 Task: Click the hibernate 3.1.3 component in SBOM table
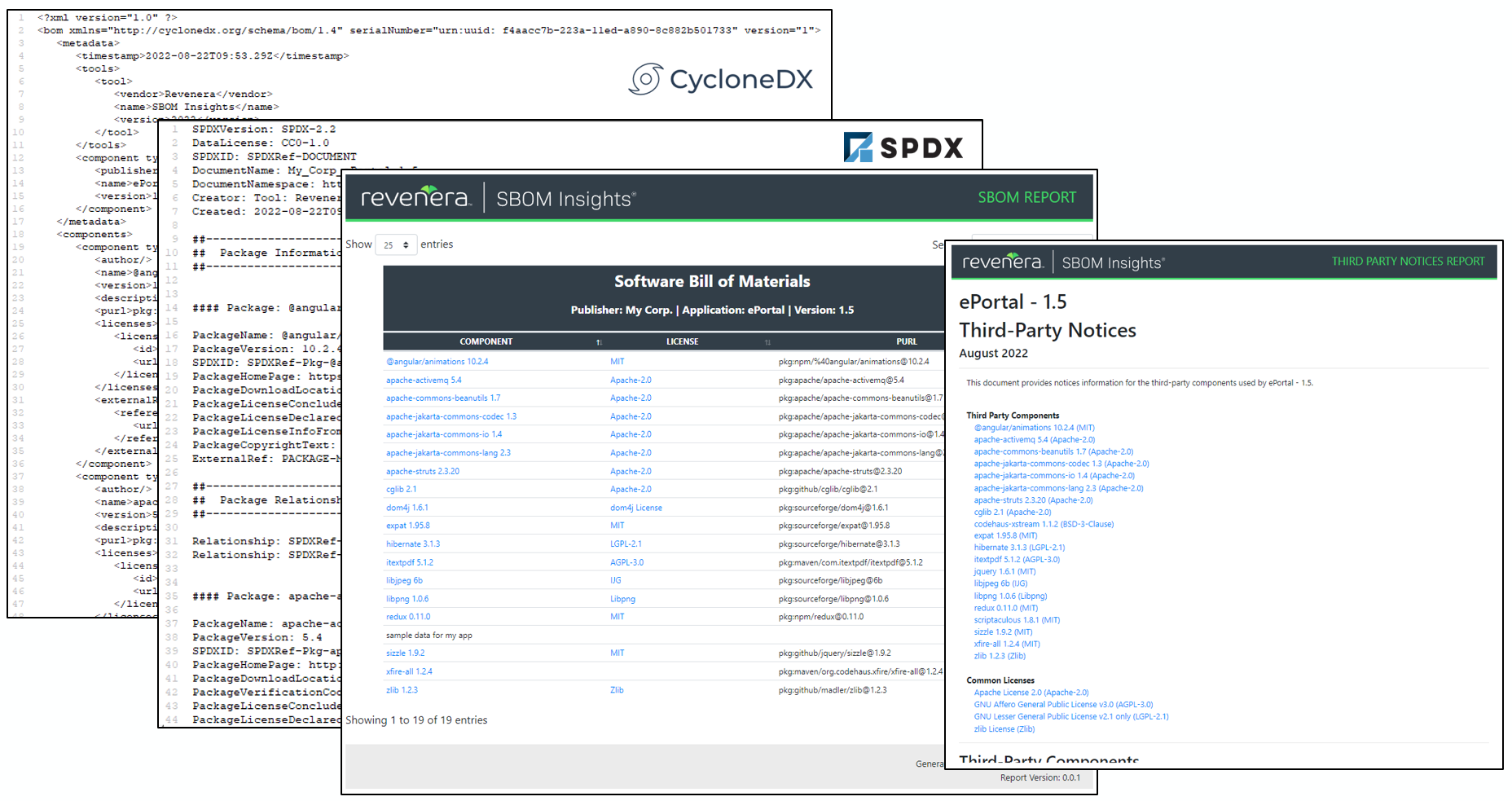pos(412,544)
